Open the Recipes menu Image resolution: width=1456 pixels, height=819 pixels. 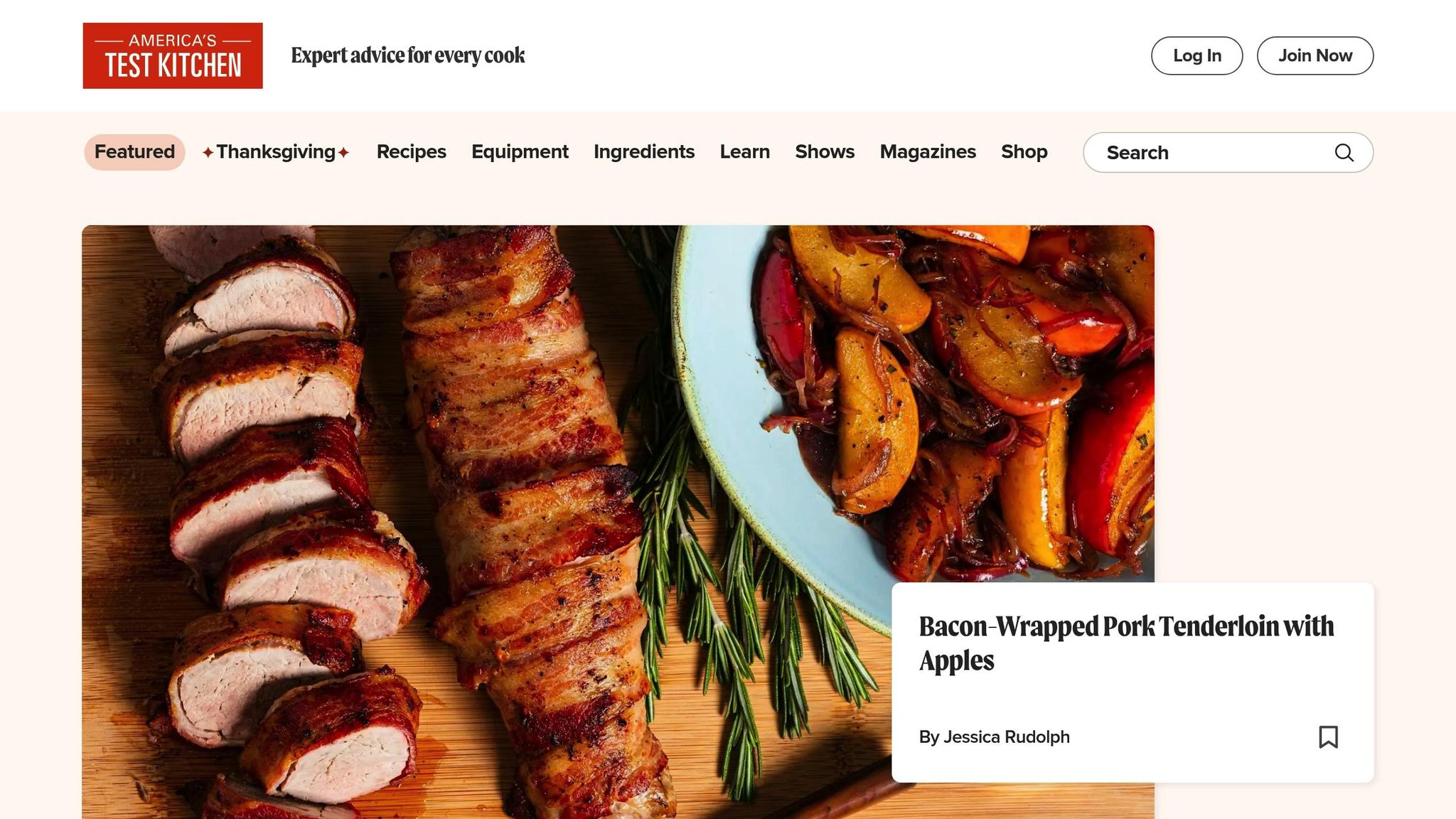coord(411,152)
